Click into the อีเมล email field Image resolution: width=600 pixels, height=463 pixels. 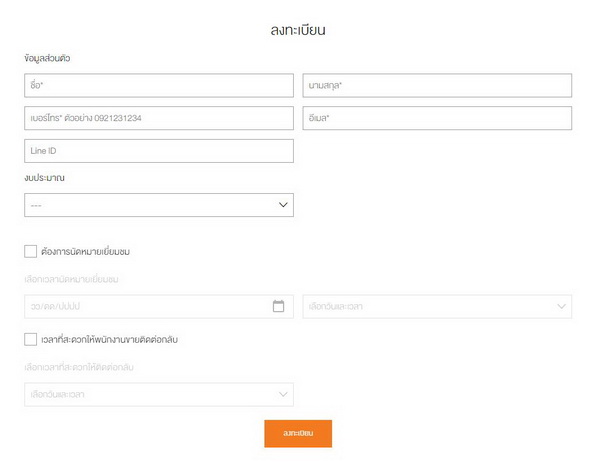(x=437, y=118)
